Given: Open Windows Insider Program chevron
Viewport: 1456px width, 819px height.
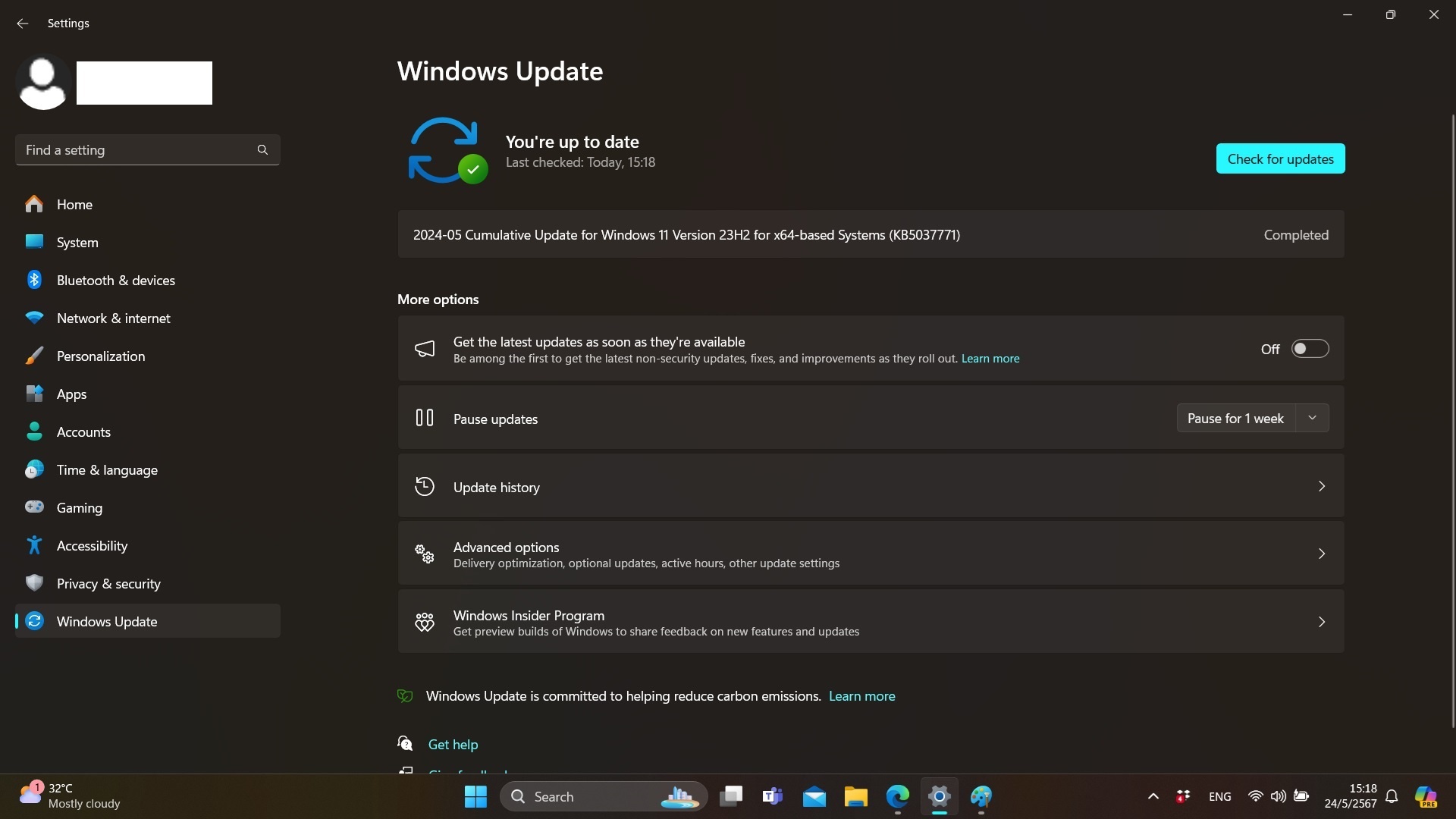Looking at the screenshot, I should pos(1322,622).
